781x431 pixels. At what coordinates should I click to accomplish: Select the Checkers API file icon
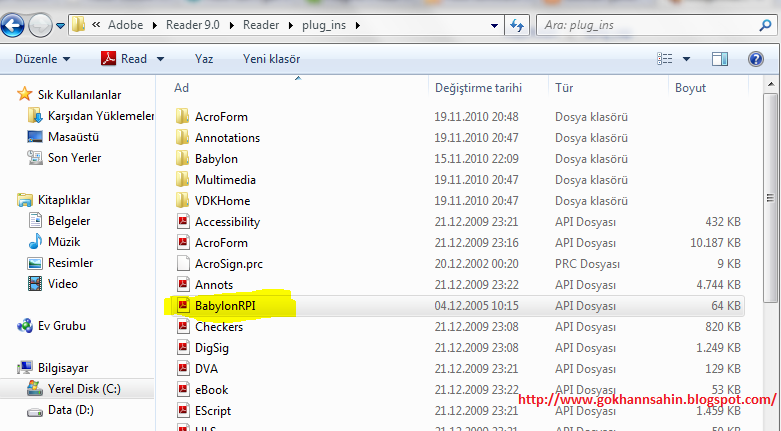pos(183,326)
